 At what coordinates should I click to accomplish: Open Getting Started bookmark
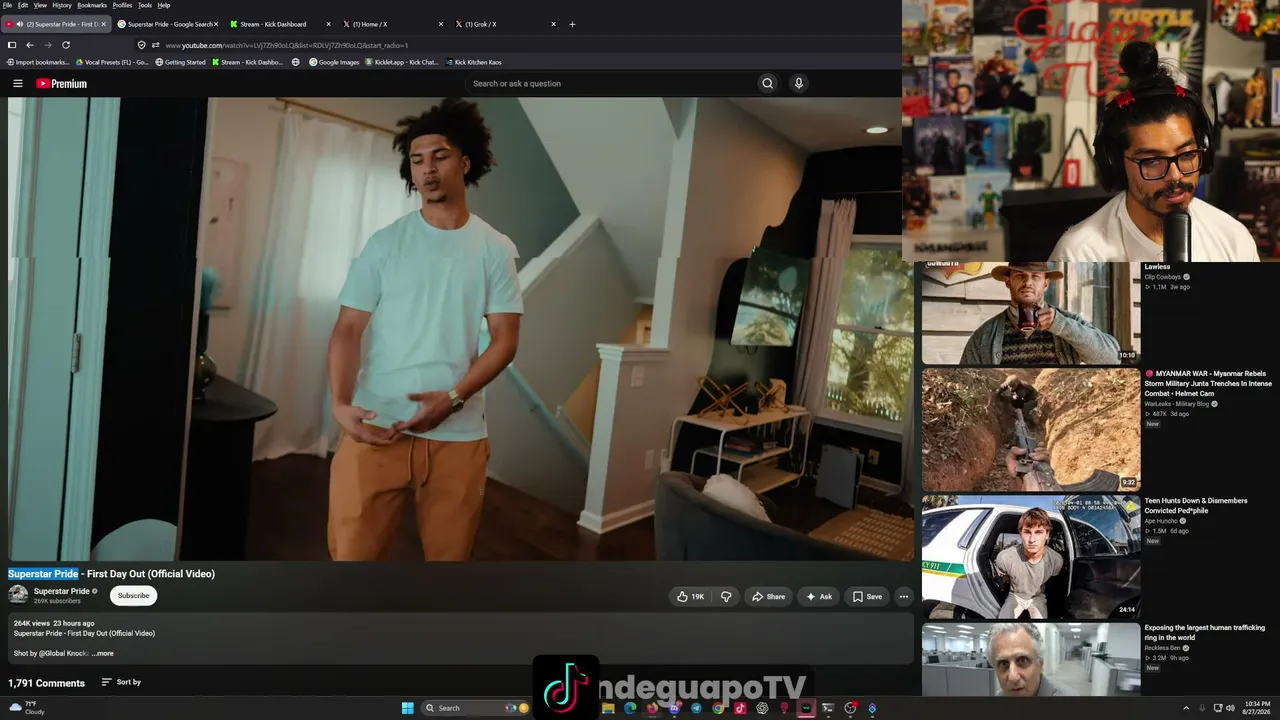click(x=180, y=62)
